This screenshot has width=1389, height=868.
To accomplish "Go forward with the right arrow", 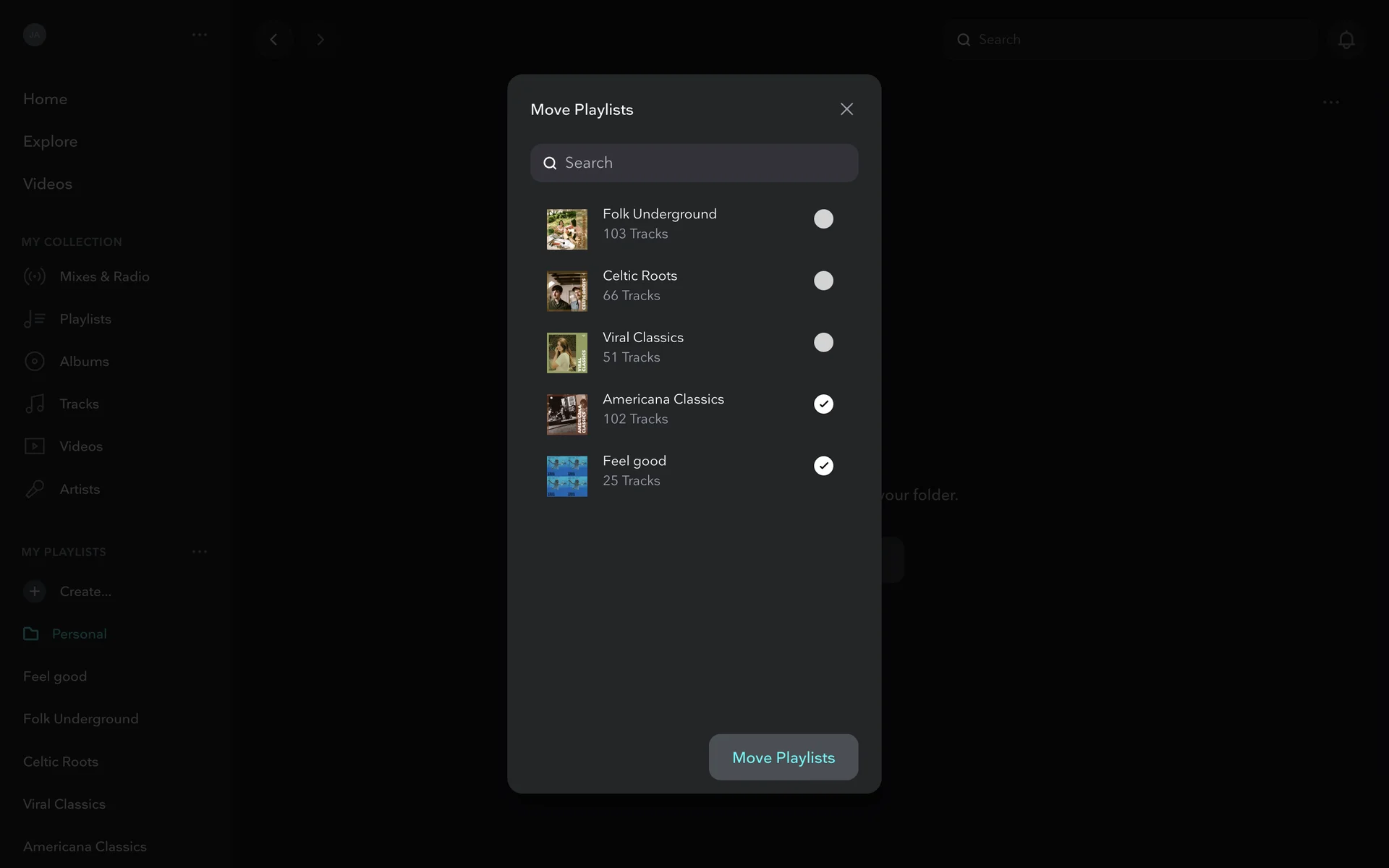I will coord(320,40).
